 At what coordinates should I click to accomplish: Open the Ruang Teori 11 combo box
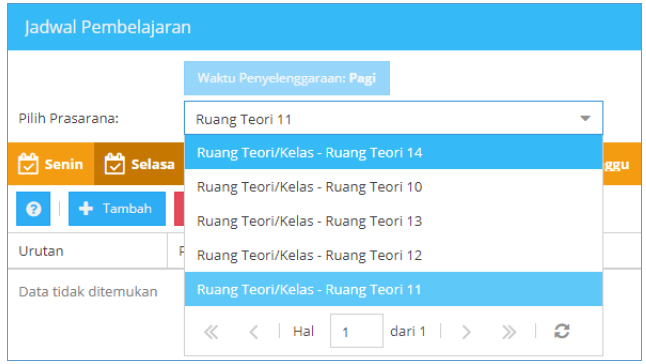[x=393, y=119]
